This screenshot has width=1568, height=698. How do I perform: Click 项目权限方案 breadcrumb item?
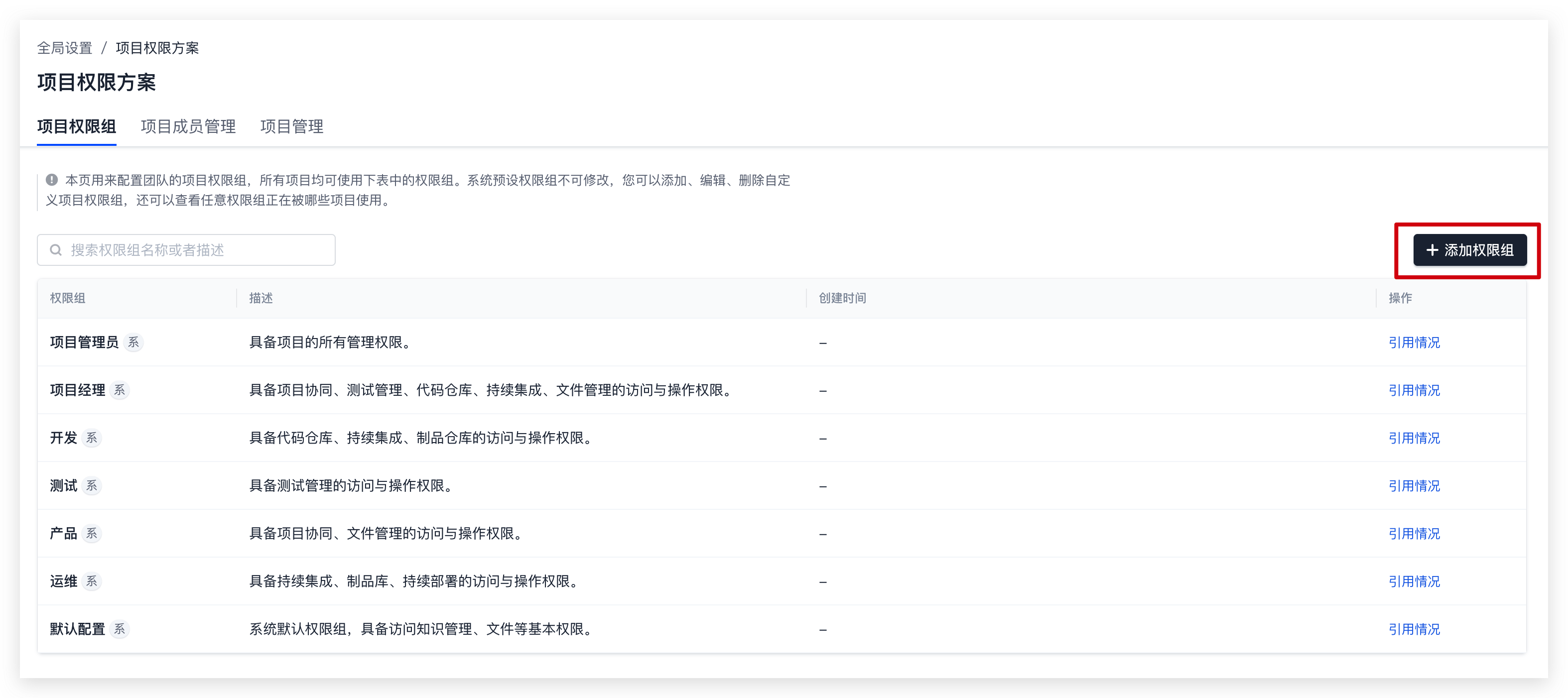[157, 48]
